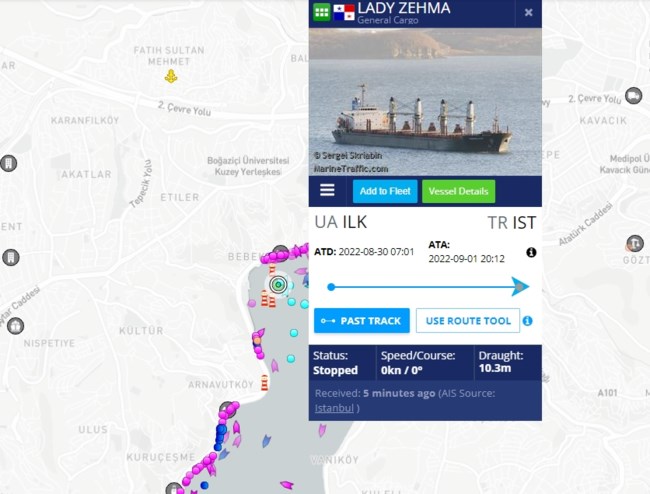Click the Panama flag icon
The height and width of the screenshot is (494, 650).
click(x=344, y=12)
